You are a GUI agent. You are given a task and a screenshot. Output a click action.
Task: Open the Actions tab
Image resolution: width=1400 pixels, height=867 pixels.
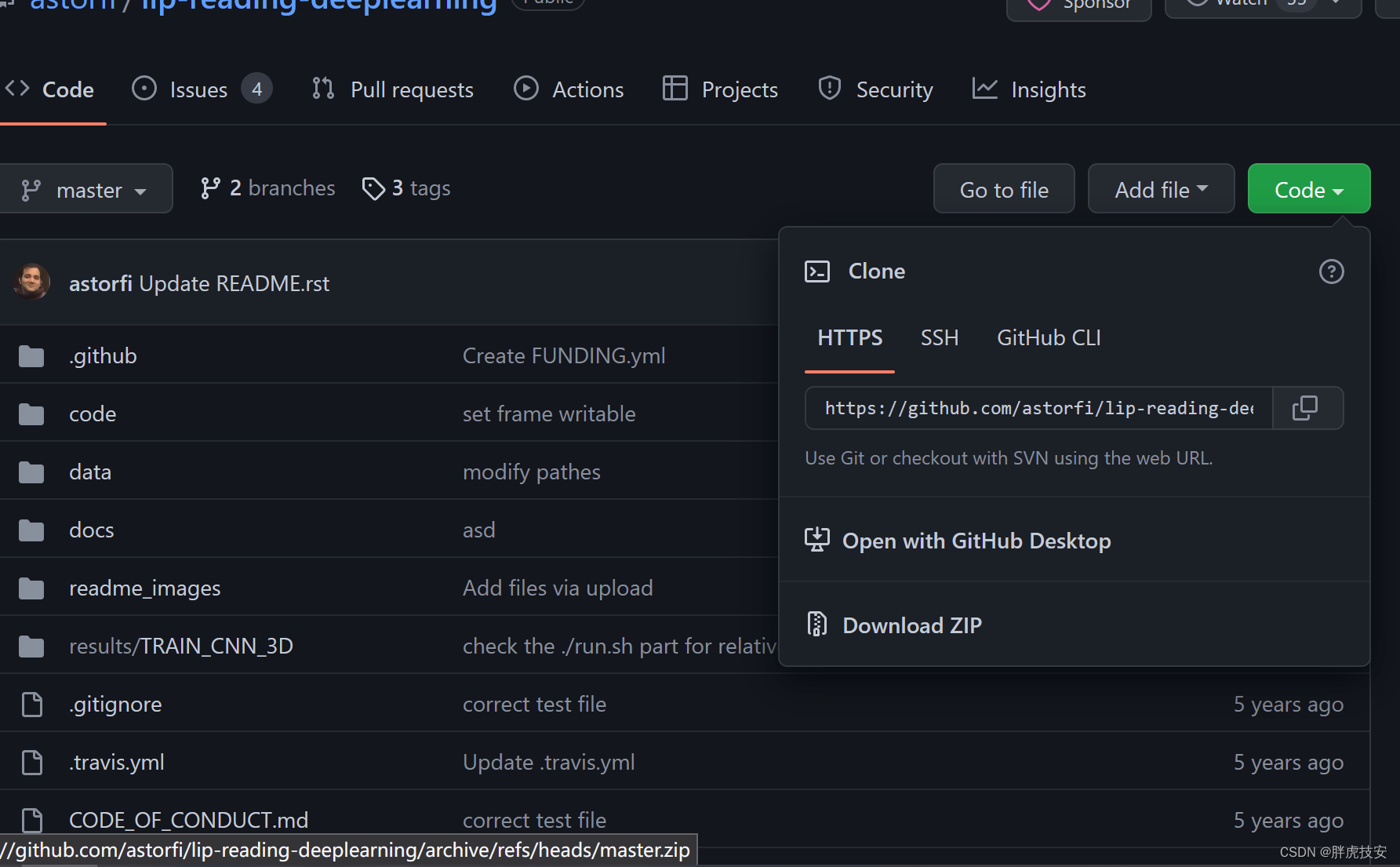pos(569,89)
